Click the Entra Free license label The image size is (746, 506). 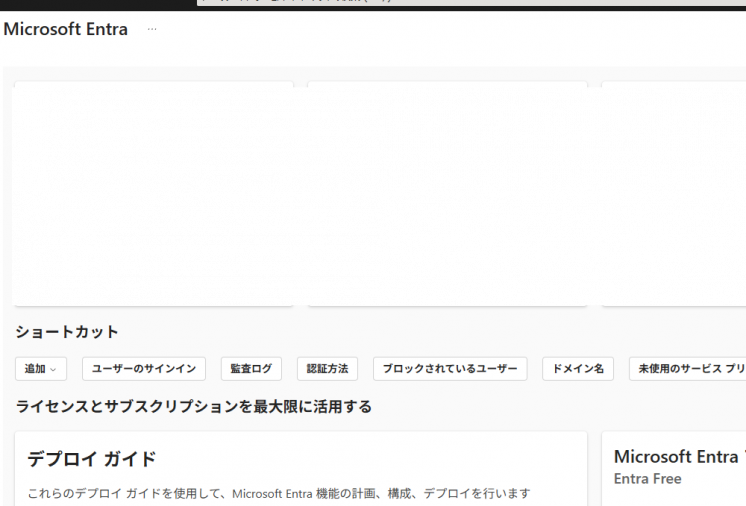(x=648, y=479)
